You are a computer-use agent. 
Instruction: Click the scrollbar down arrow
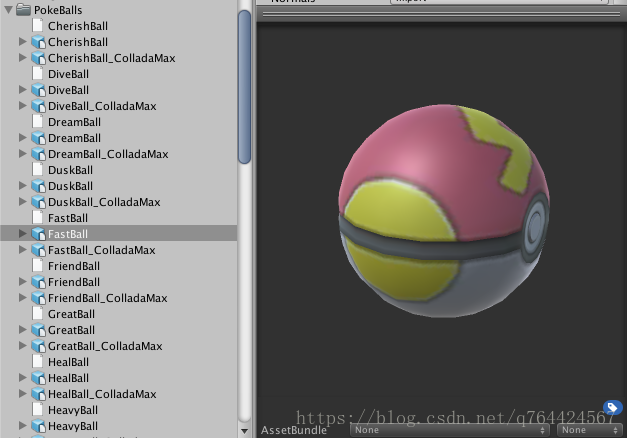pyautogui.click(x=244, y=431)
